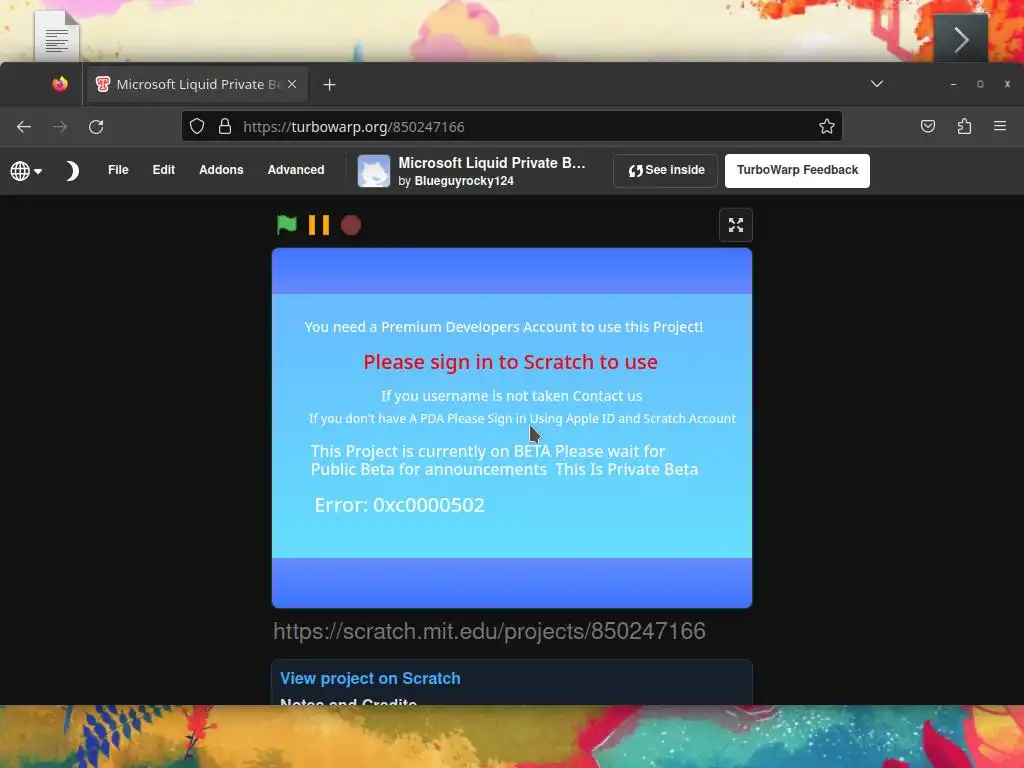The height and width of the screenshot is (768, 1024).
Task: Click the green flag to start project
Action: pos(287,225)
